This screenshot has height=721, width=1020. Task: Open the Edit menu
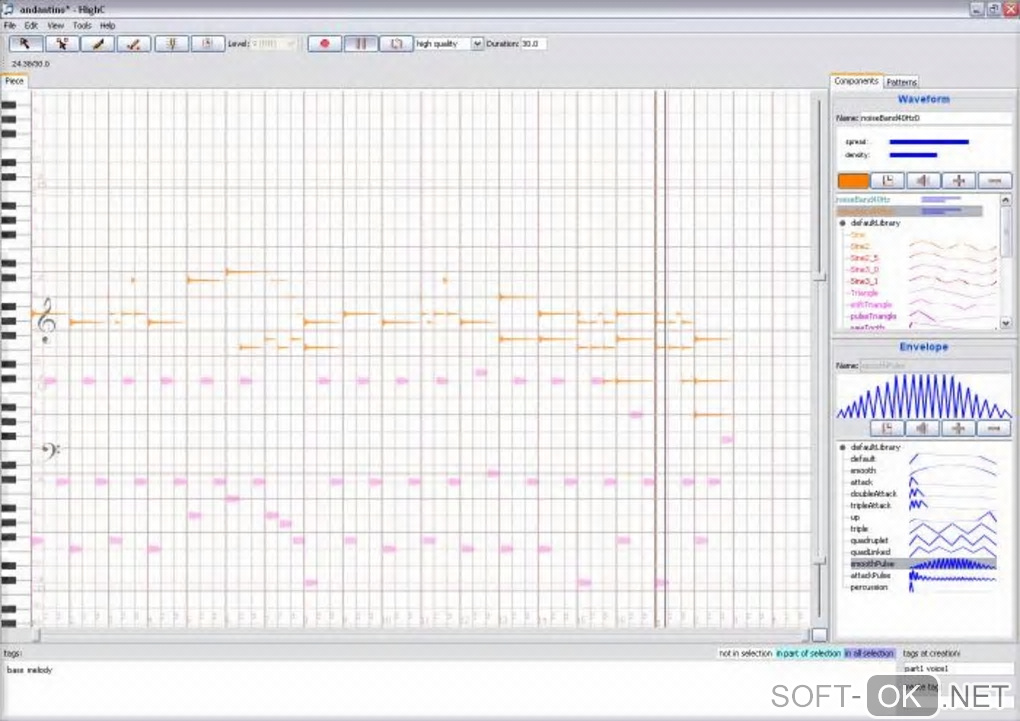coord(31,25)
